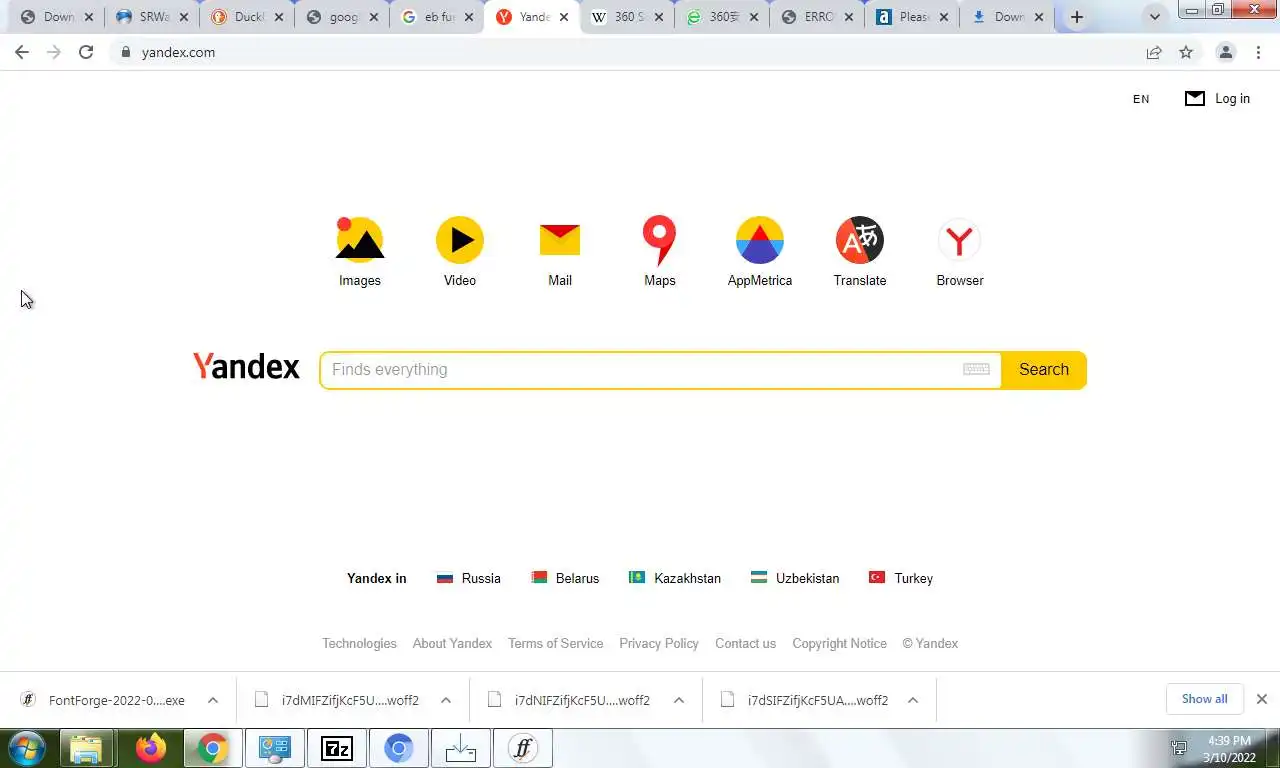The width and height of the screenshot is (1280, 768).
Task: Open the Privacy Policy link
Action: [x=659, y=643]
